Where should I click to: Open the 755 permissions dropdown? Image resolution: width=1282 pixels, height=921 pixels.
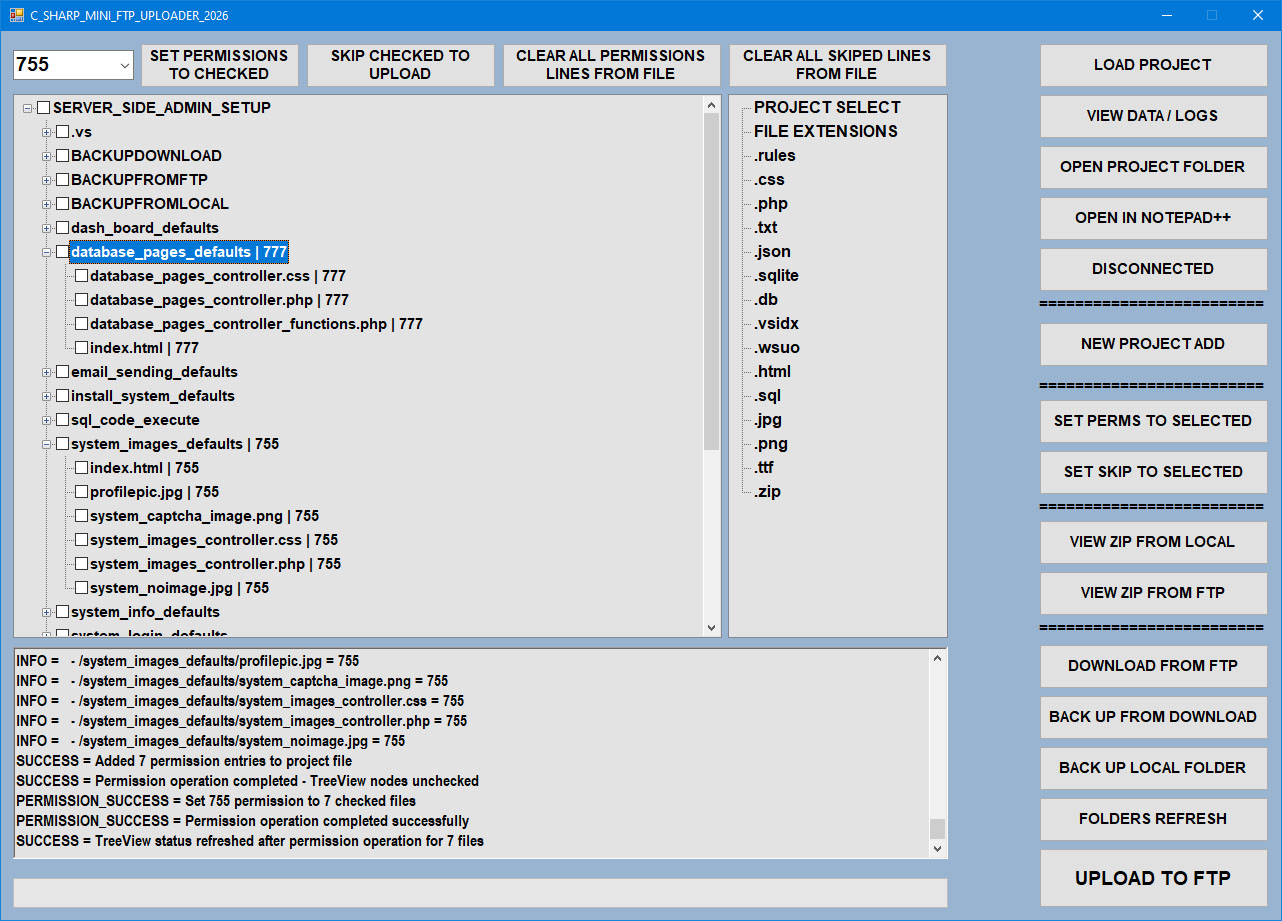[x=124, y=65]
